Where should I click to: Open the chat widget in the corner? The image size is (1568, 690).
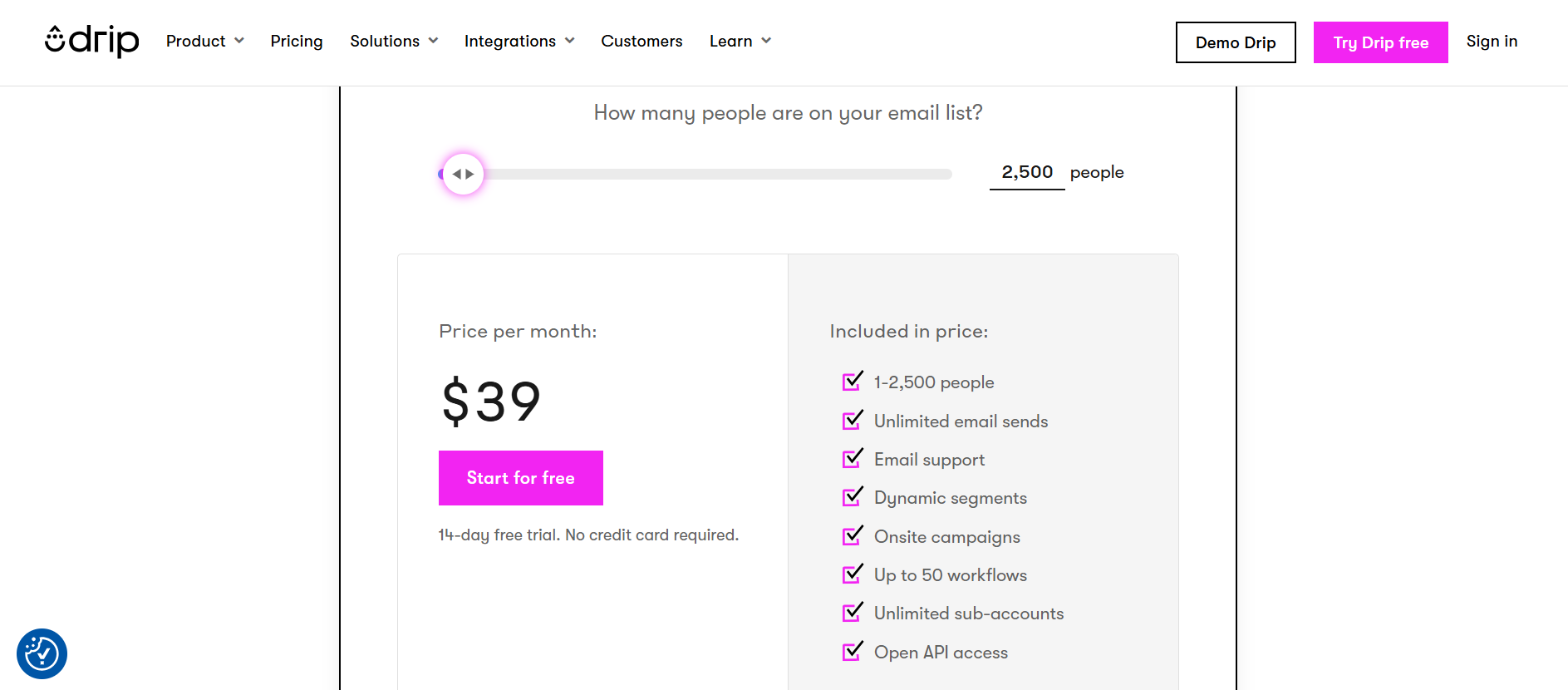41,653
